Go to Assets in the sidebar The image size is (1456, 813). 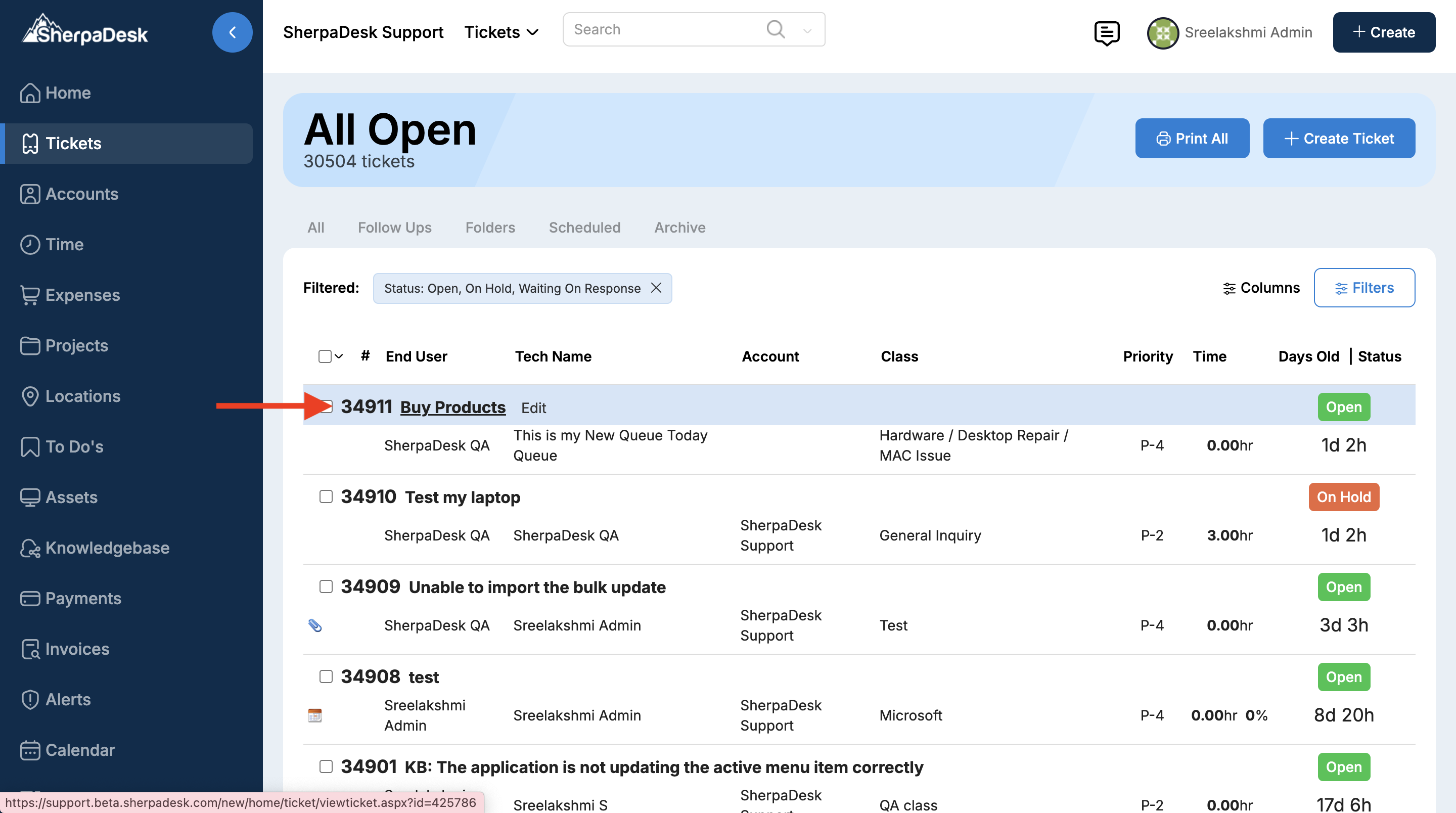tap(71, 497)
